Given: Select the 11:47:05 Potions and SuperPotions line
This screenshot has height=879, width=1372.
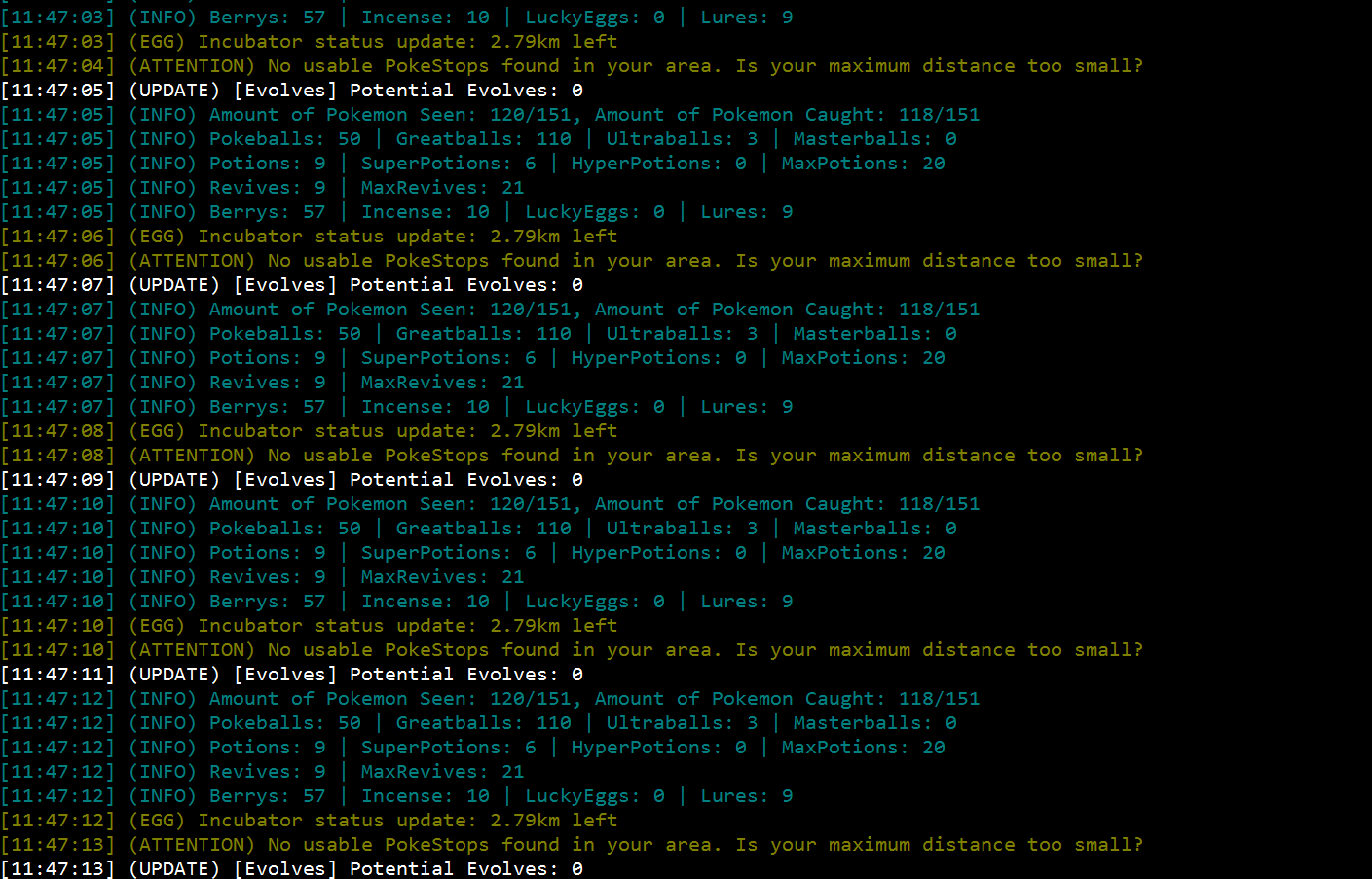Looking at the screenshot, I should click(472, 164).
